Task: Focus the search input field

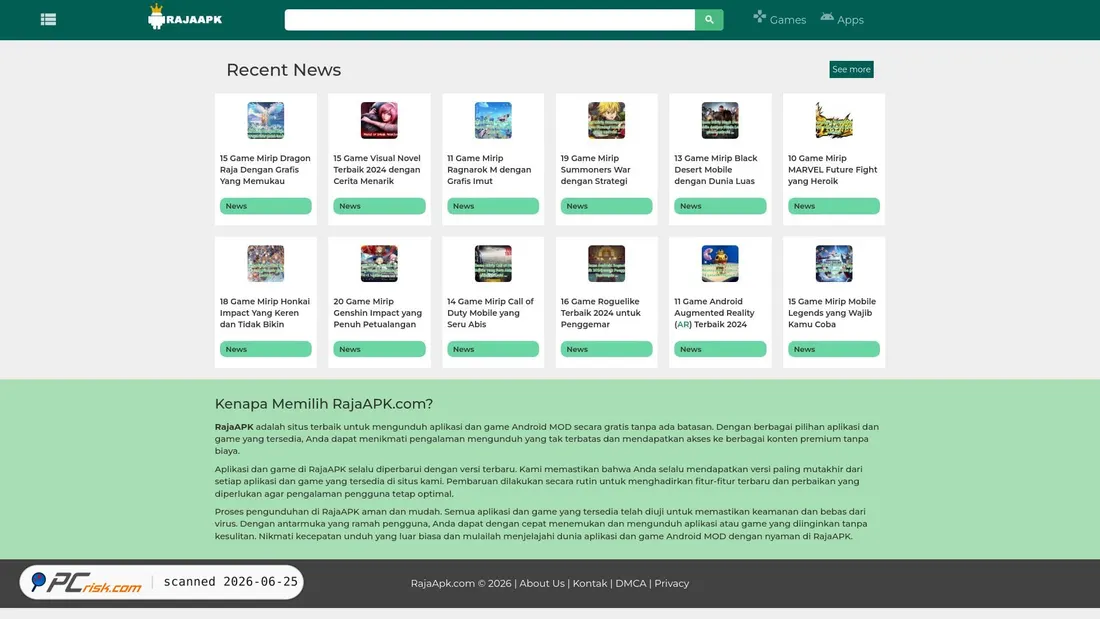Action: [490, 20]
